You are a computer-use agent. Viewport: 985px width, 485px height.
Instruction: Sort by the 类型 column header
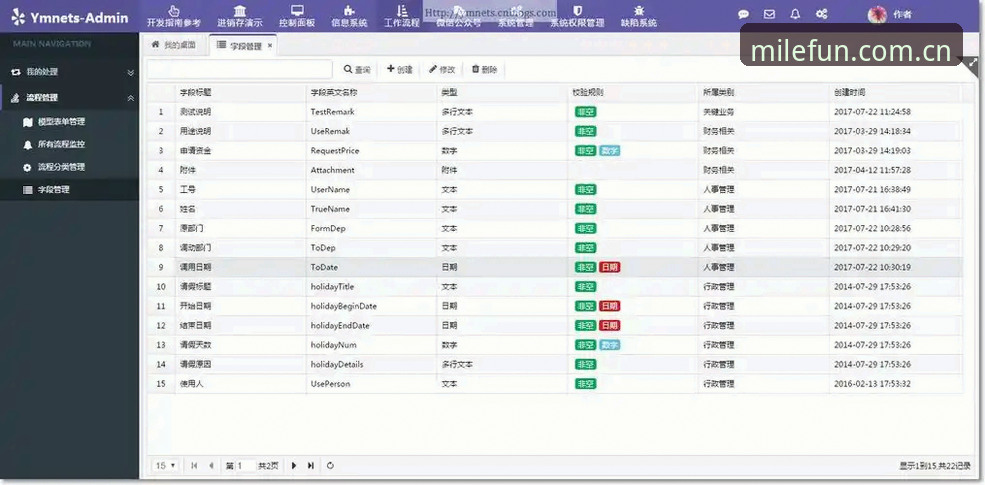[502, 92]
